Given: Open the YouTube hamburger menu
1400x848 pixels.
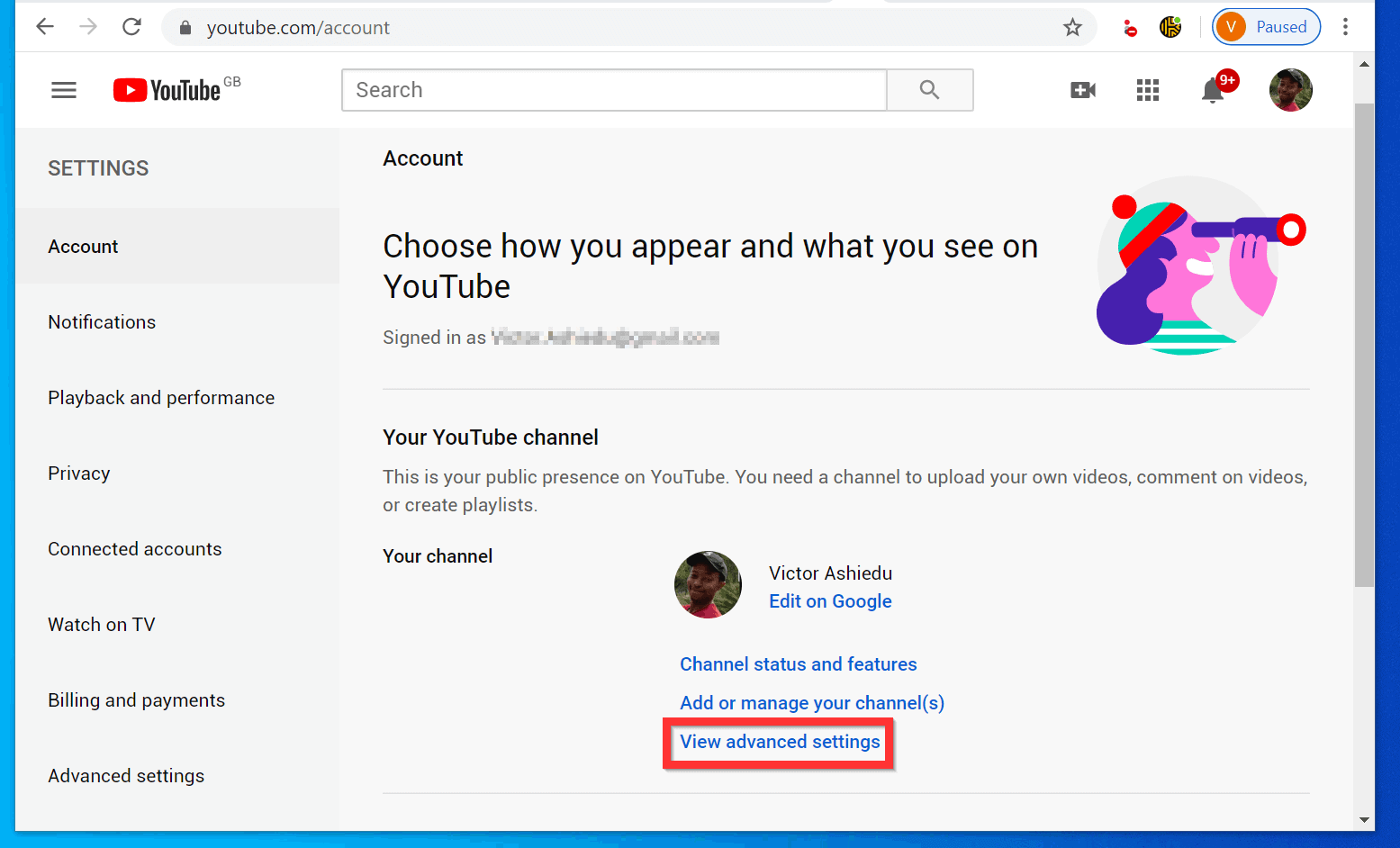Looking at the screenshot, I should click(63, 90).
